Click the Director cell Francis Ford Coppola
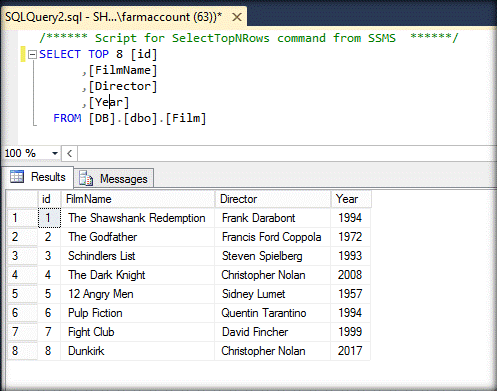This screenshot has width=497, height=391. click(x=273, y=237)
